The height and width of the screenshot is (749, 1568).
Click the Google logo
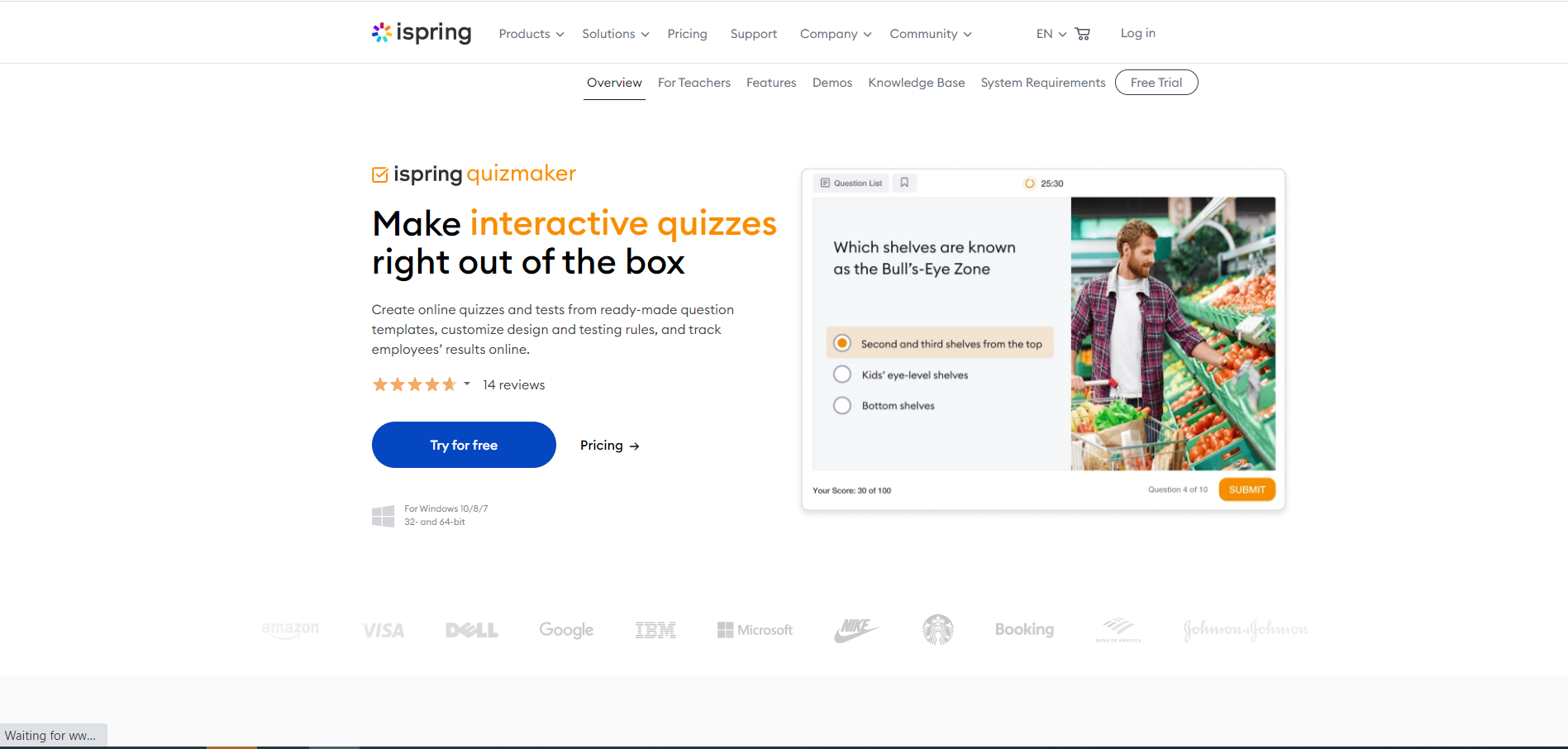(x=566, y=630)
